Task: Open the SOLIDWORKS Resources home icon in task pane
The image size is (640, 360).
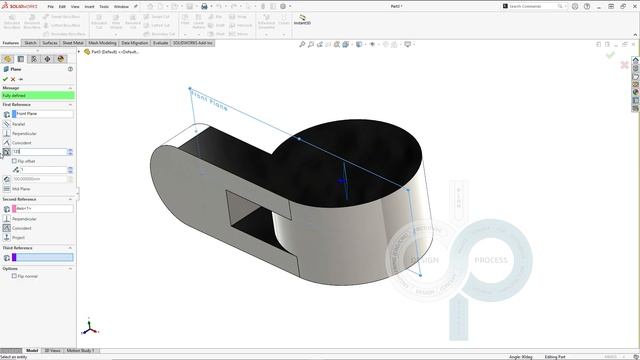Action: 636,60
